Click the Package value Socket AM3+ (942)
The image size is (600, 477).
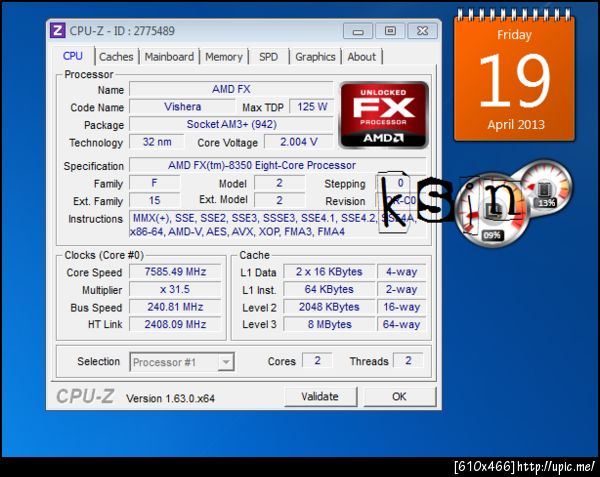coord(231,124)
